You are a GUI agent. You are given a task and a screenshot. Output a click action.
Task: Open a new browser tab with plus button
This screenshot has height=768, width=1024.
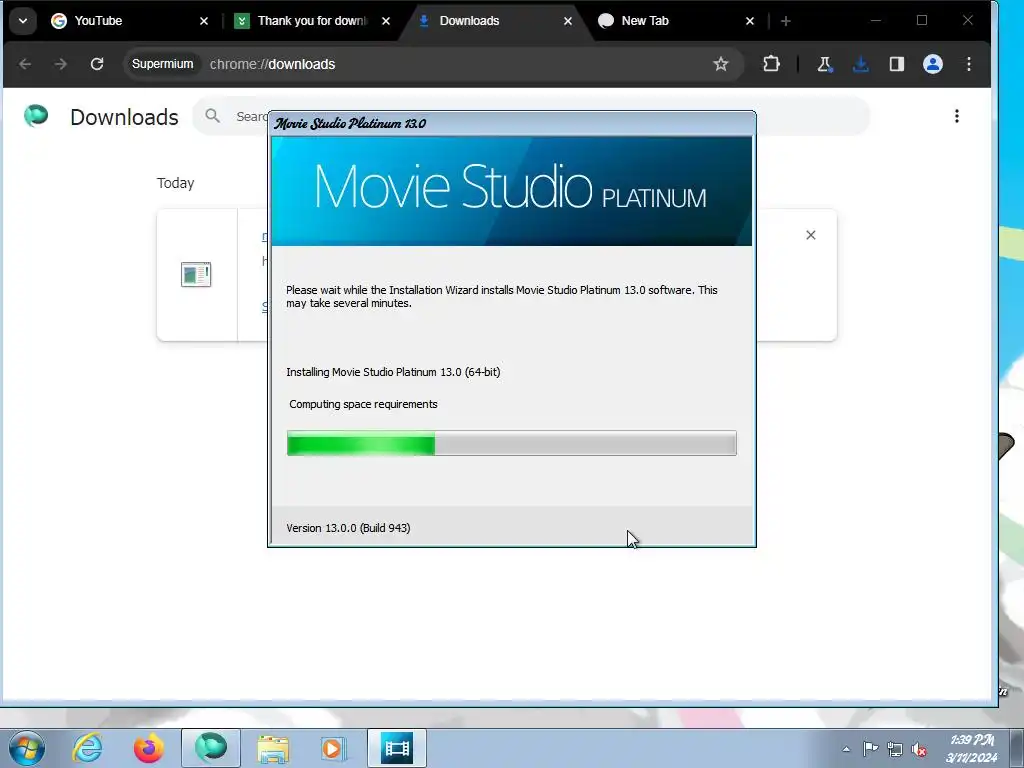(x=786, y=21)
